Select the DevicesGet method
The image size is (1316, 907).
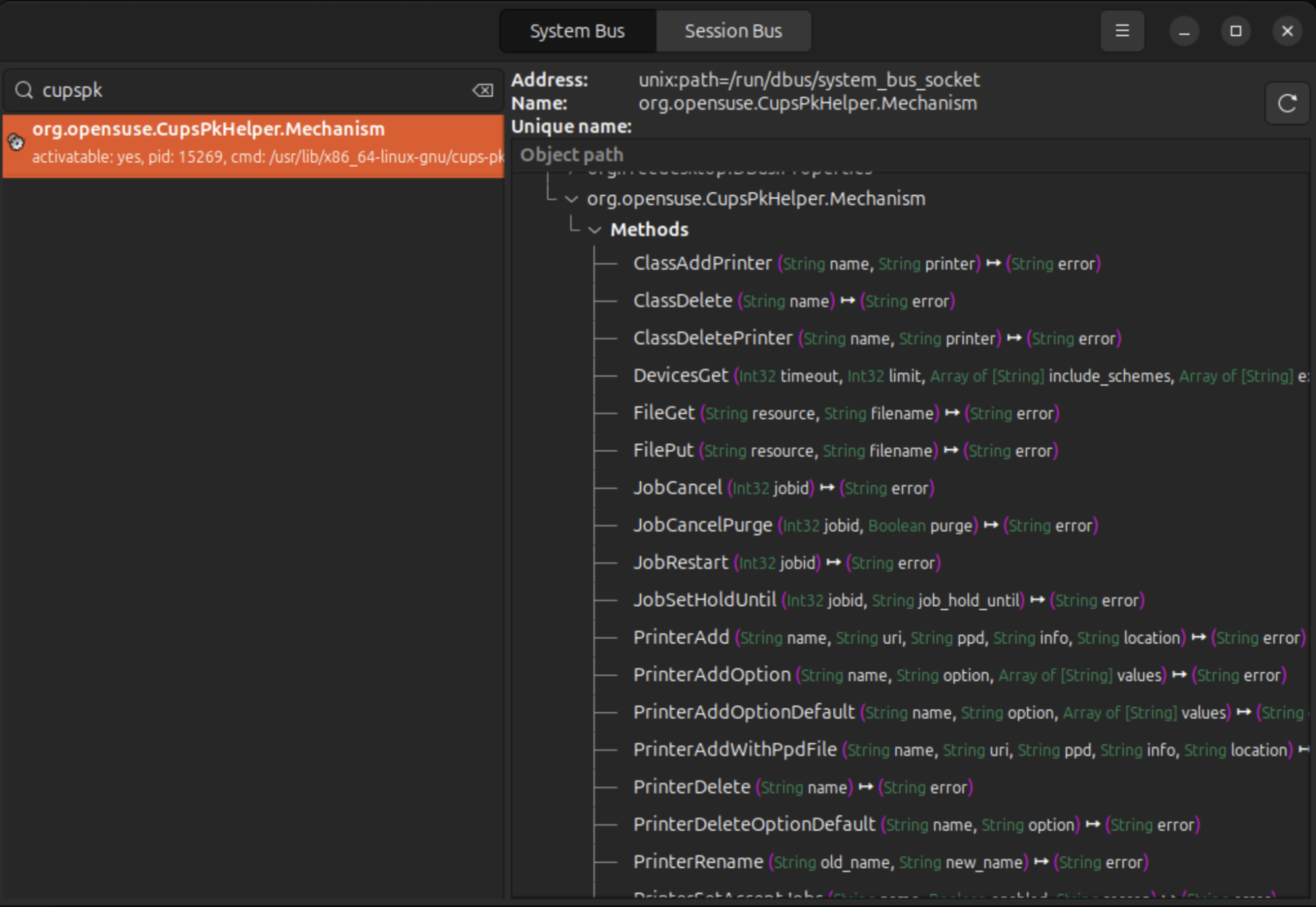tap(681, 375)
